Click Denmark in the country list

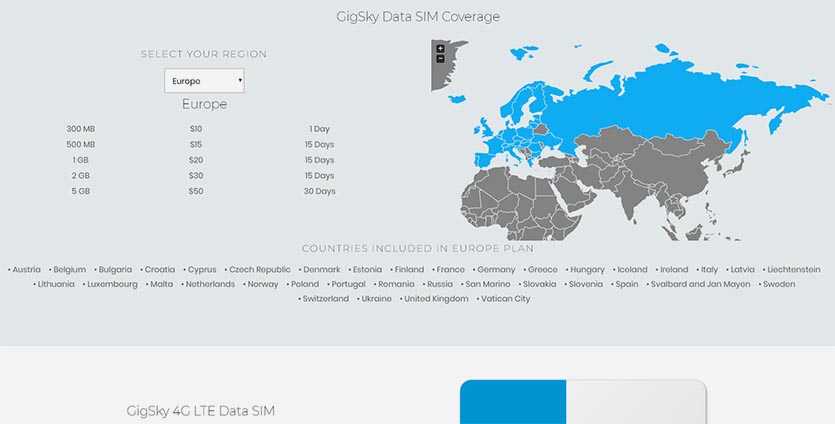click(322, 270)
